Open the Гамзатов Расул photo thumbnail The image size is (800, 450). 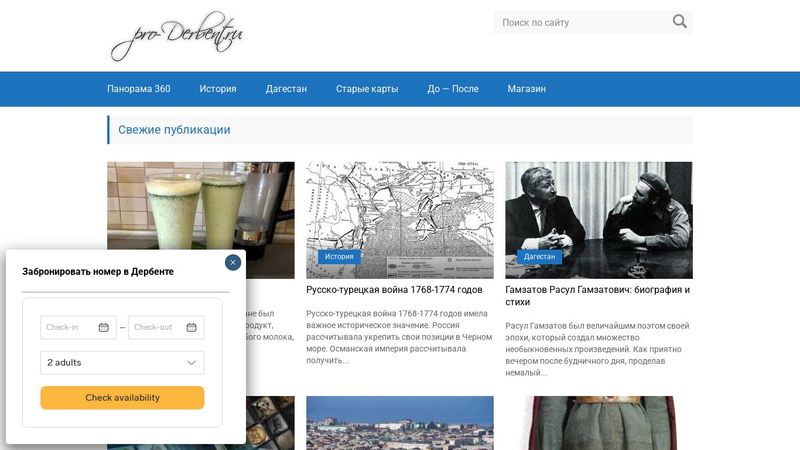(x=599, y=220)
